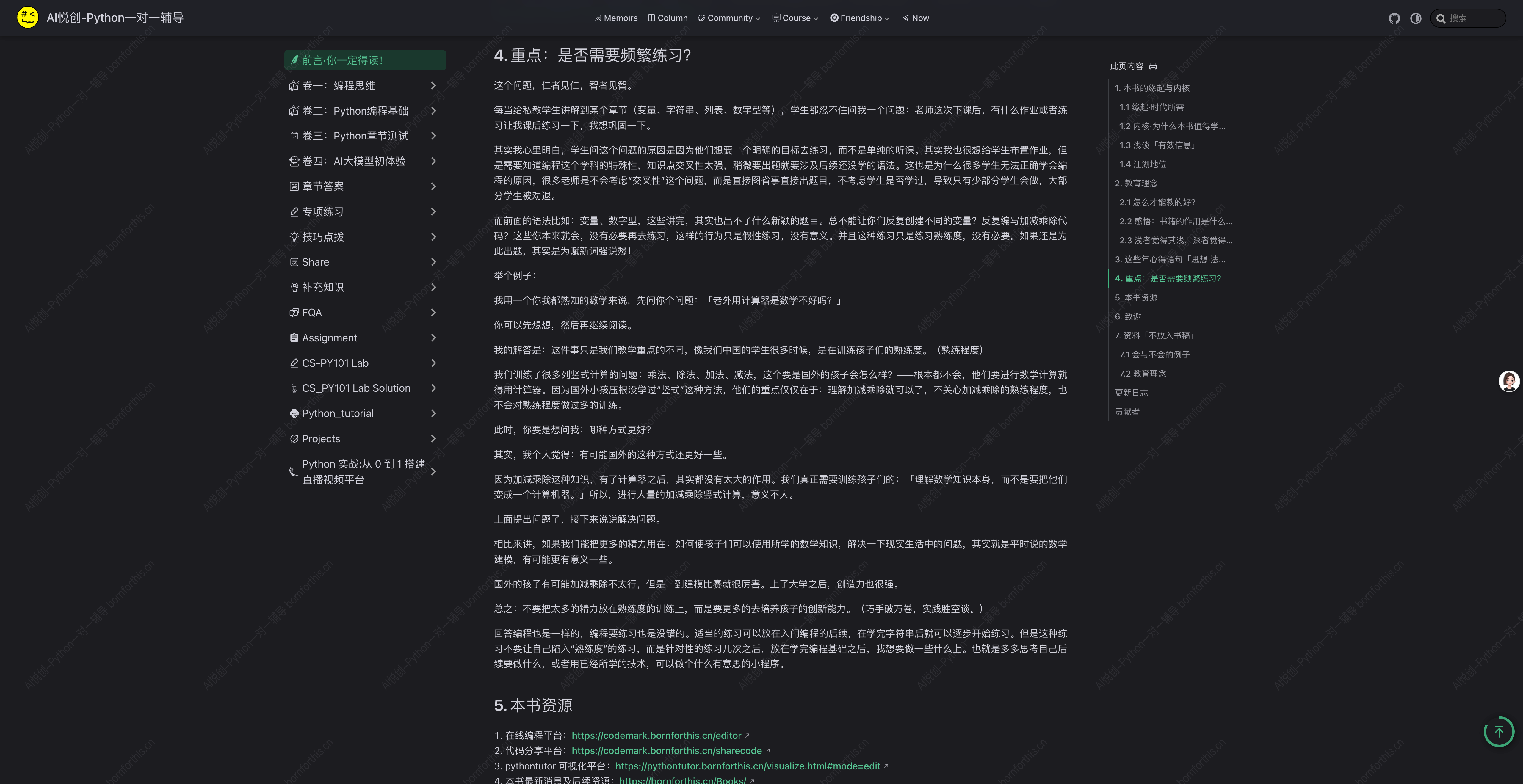Print this page via printer icon
Screen dimensions: 1523x784
pos(1152,67)
